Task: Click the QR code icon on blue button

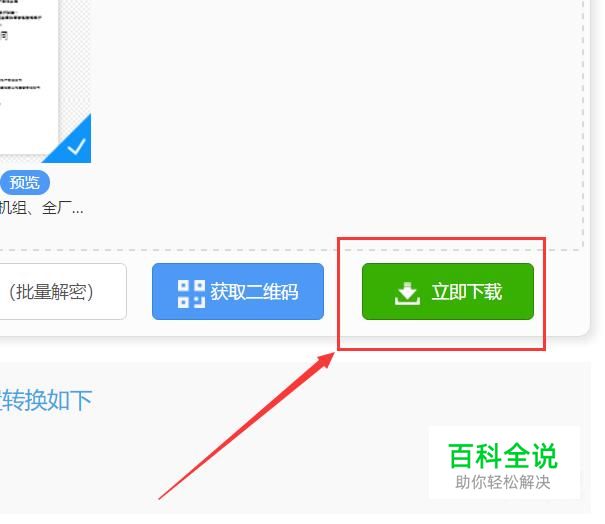Action: coord(191,294)
